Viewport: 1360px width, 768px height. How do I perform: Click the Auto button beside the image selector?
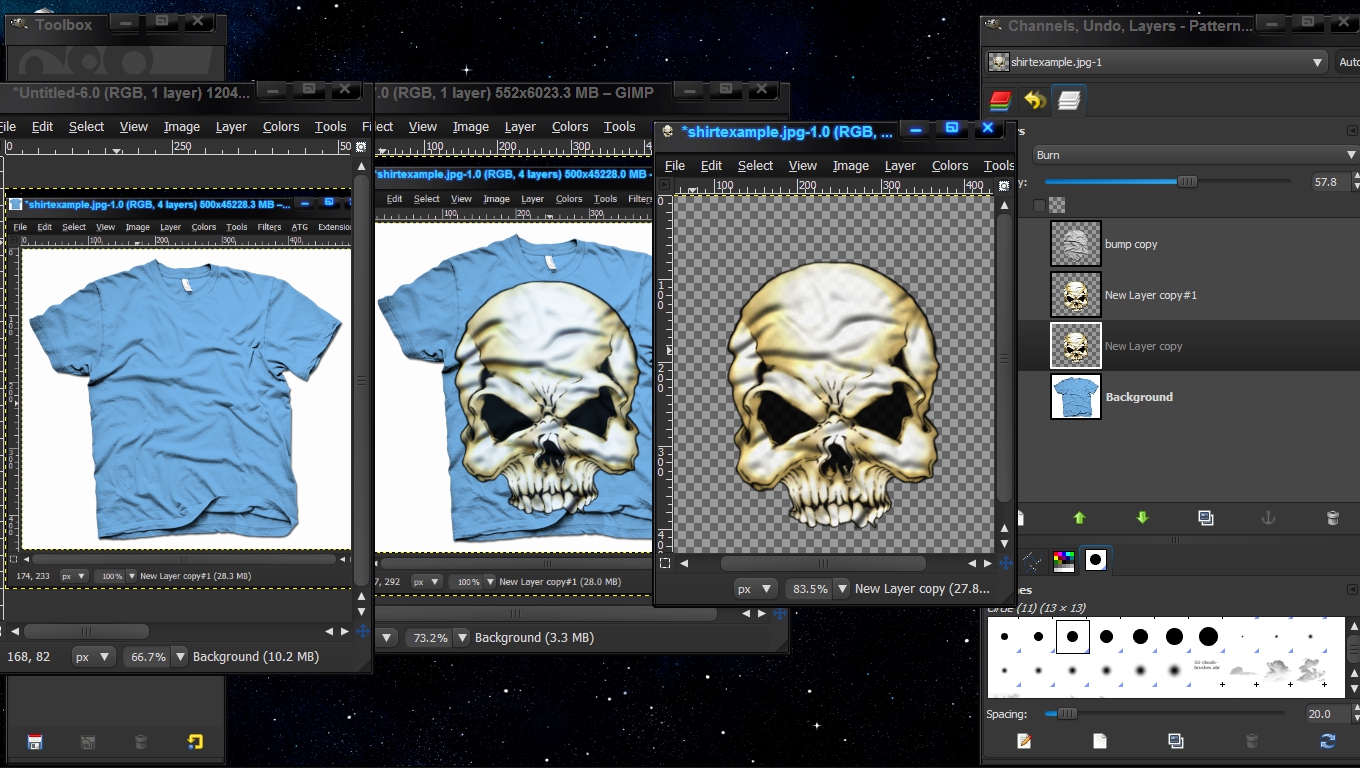pos(1348,62)
